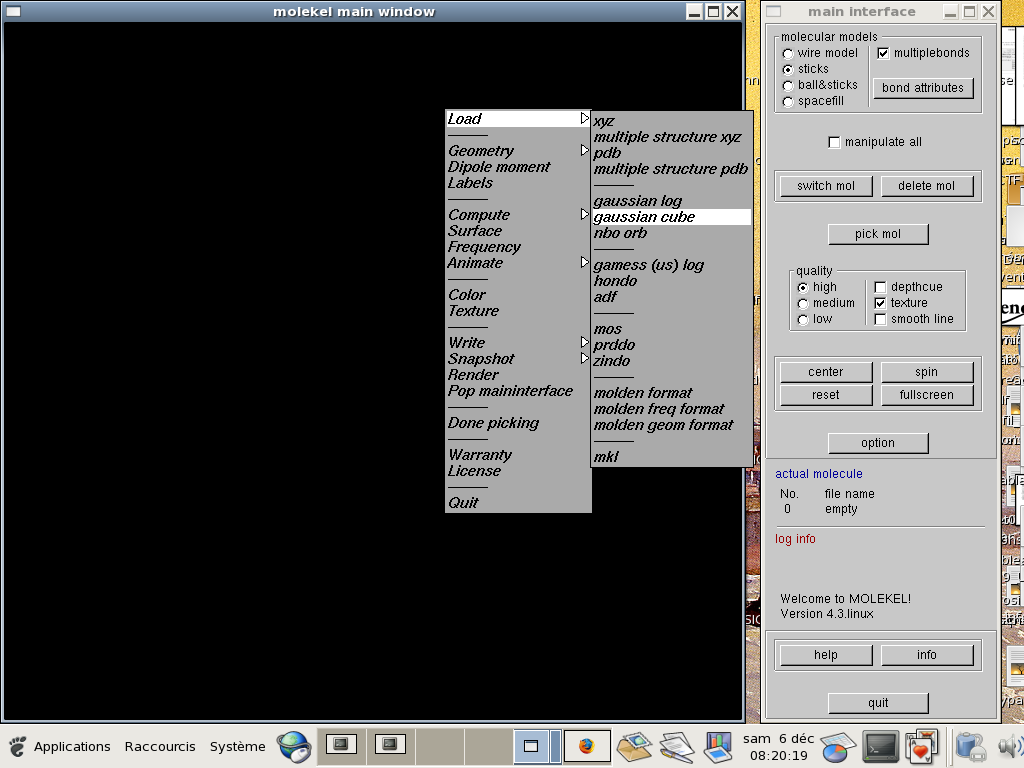The height and width of the screenshot is (768, 1024).
Task: Toggle texture checkbox
Action: (x=880, y=303)
